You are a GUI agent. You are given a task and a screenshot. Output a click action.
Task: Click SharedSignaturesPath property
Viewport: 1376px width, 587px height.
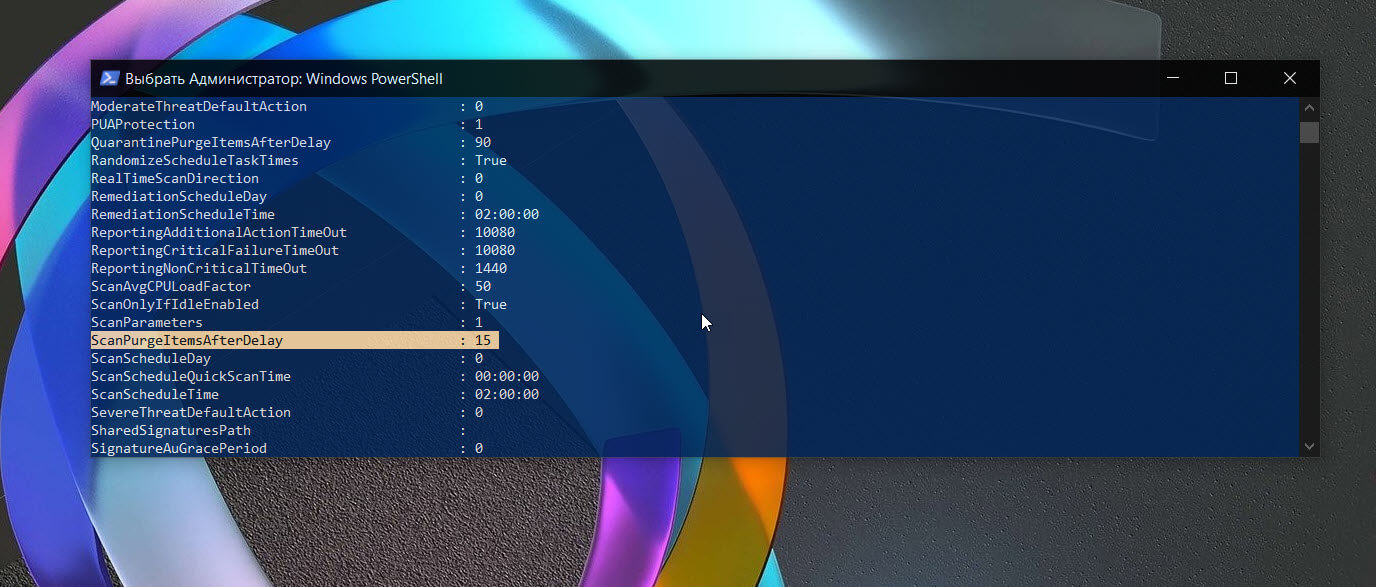171,430
